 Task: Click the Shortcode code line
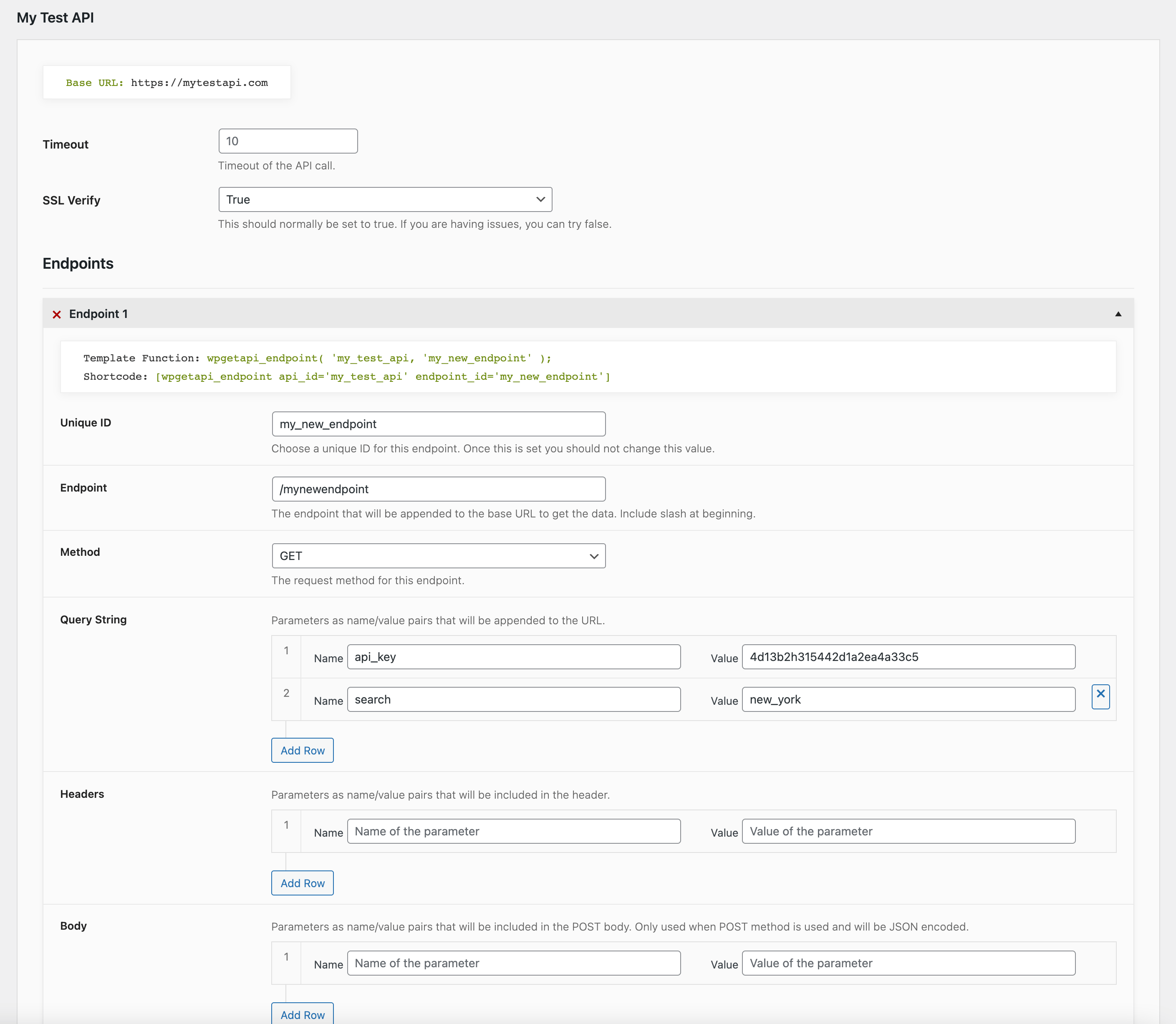coord(347,376)
